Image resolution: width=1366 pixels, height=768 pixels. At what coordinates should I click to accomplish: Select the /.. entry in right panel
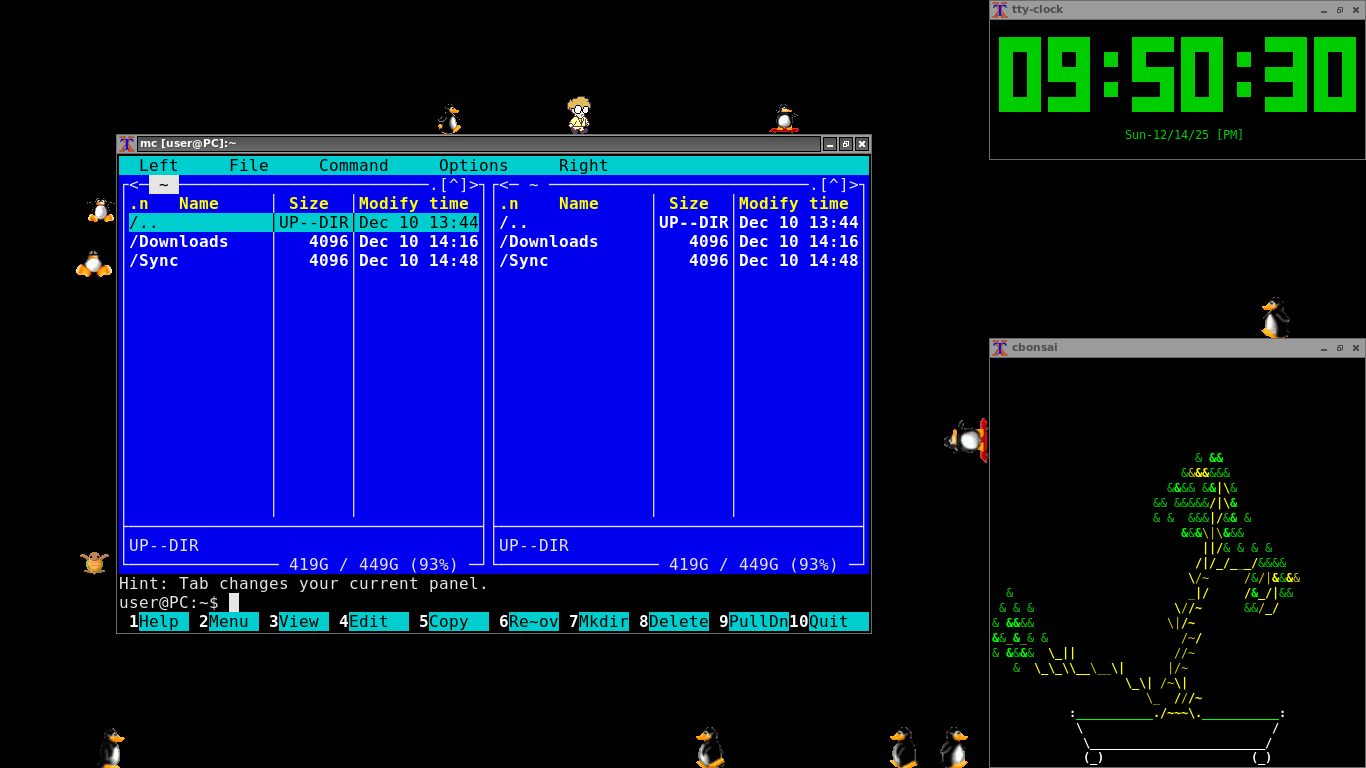click(679, 223)
